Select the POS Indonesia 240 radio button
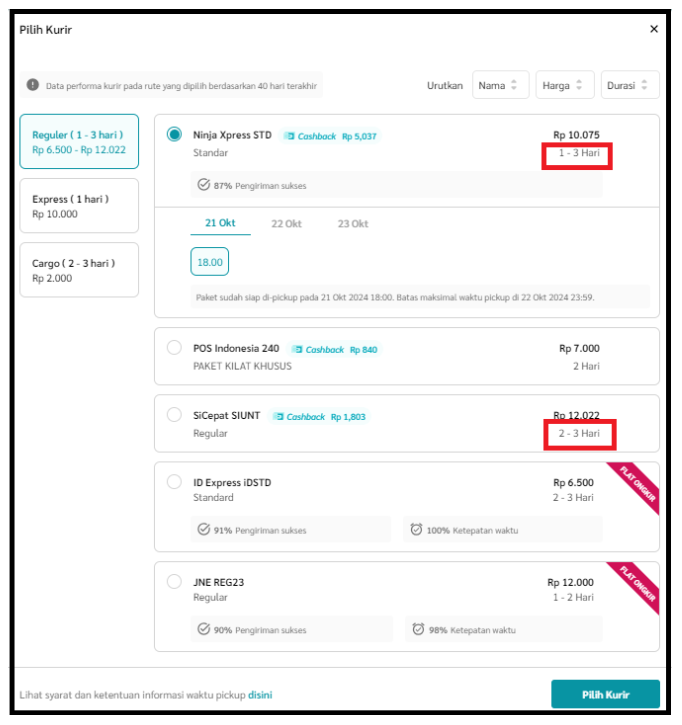This screenshot has width=682, height=725. (x=175, y=348)
